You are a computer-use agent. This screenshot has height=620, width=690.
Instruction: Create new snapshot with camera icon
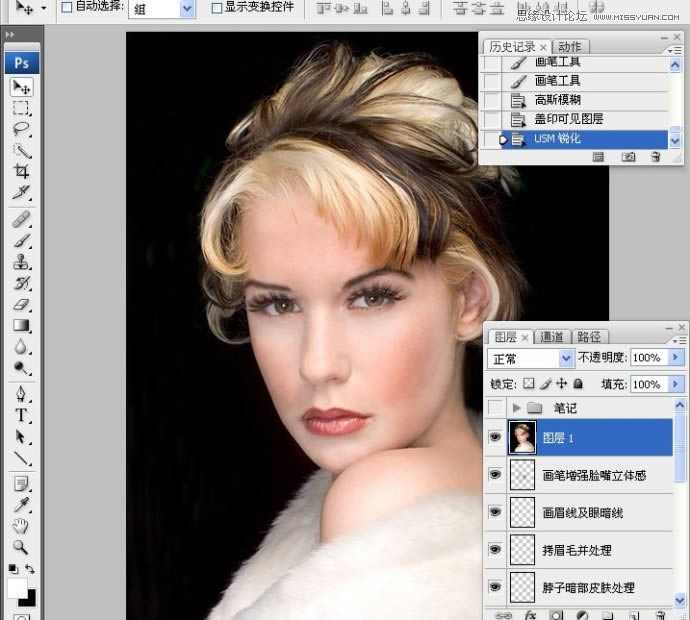(x=628, y=157)
